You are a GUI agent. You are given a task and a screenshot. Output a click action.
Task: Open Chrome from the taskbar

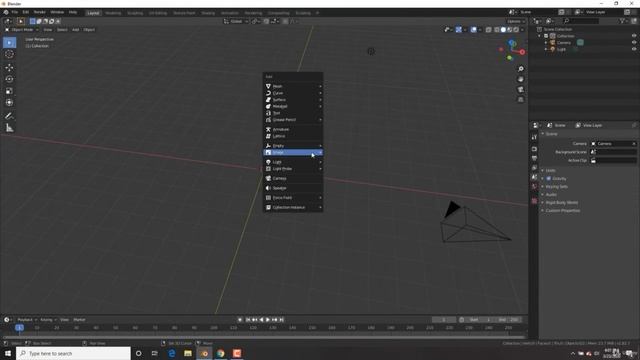(x=221, y=353)
